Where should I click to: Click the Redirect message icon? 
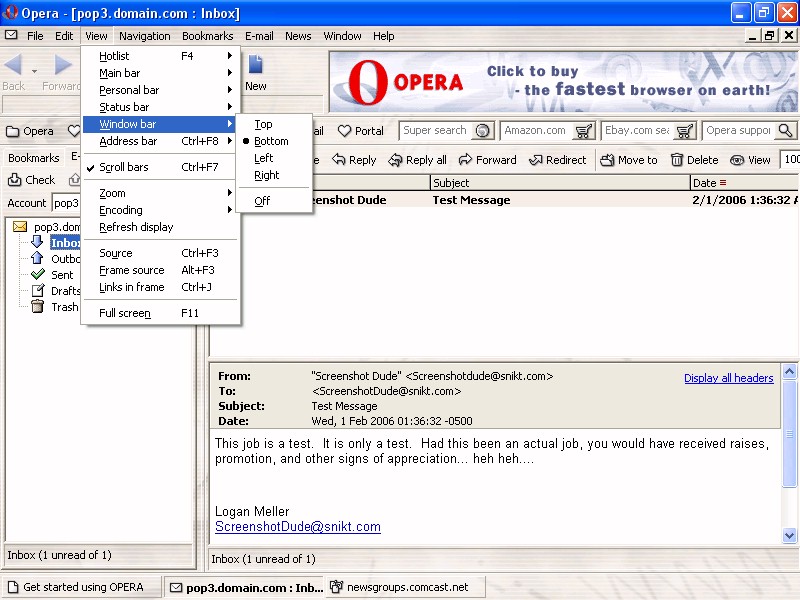click(x=536, y=160)
